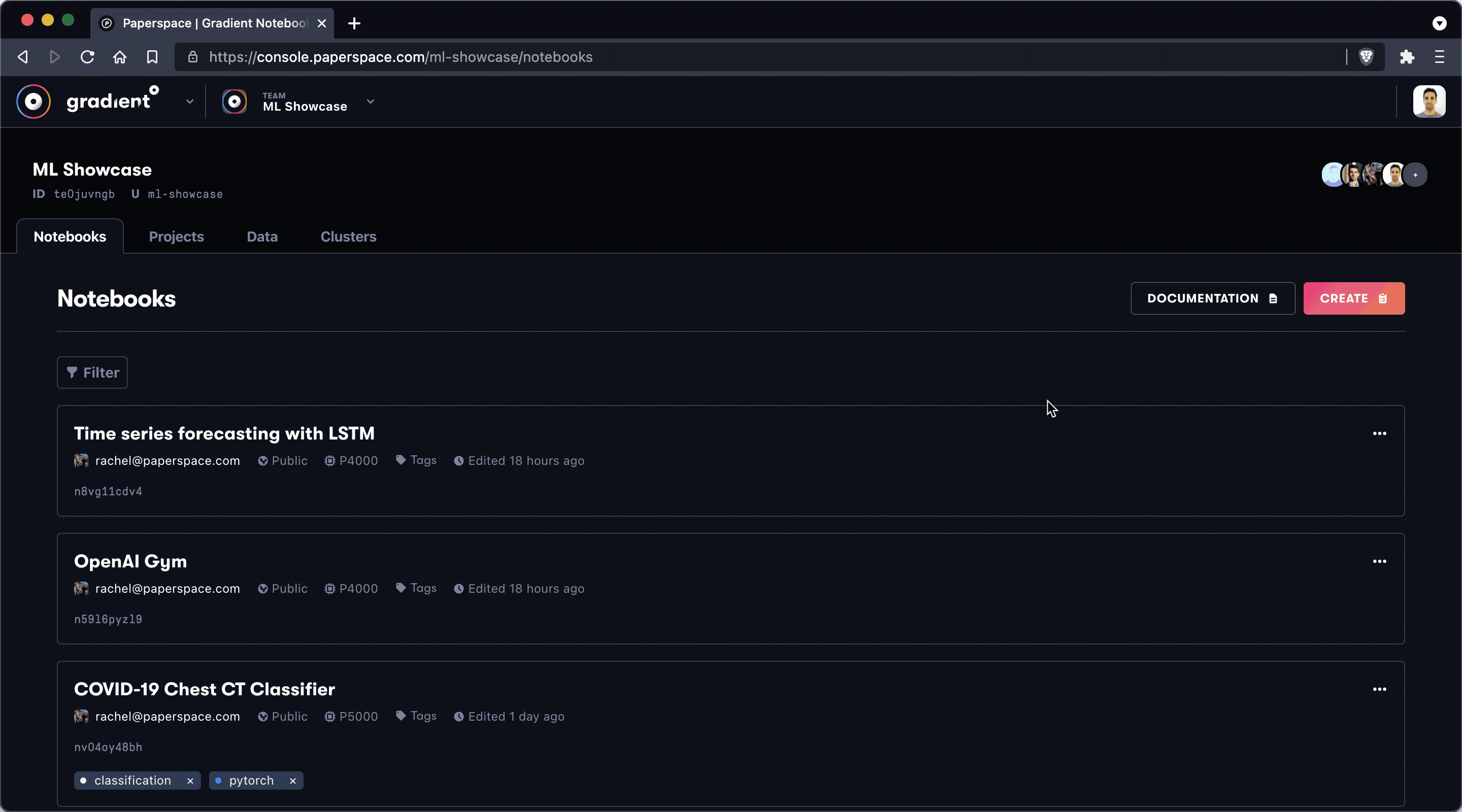Image resolution: width=1462 pixels, height=812 pixels.
Task: Click the browser address bar URL
Action: 400,57
